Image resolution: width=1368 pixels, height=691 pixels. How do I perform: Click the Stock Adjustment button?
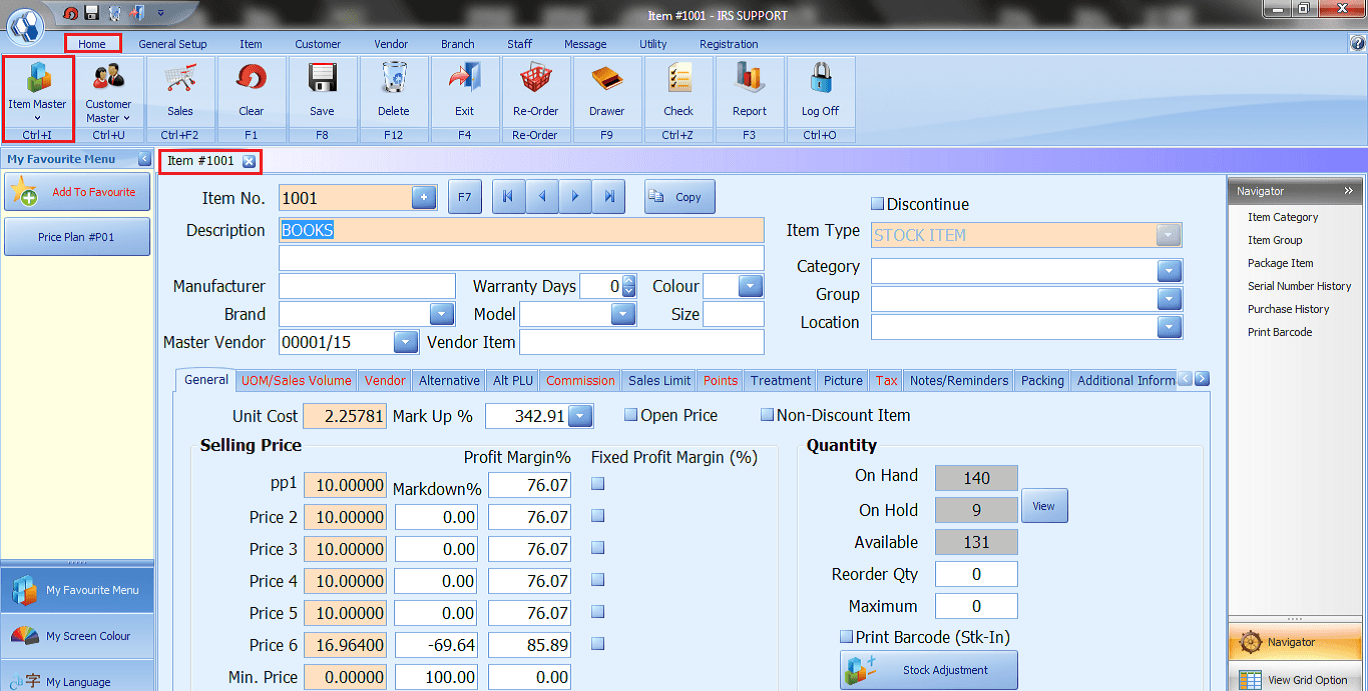(x=929, y=670)
